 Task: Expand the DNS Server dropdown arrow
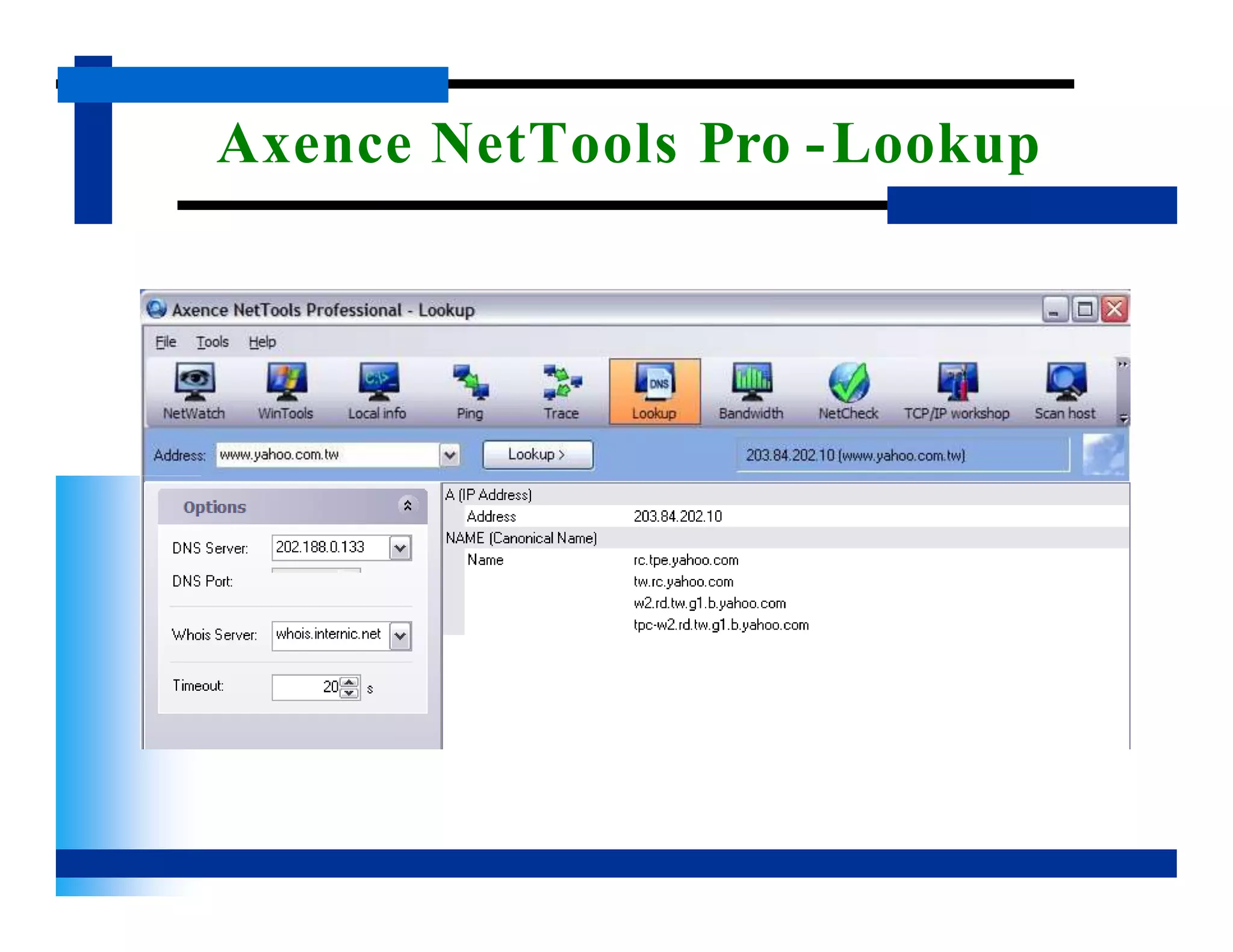tap(400, 548)
